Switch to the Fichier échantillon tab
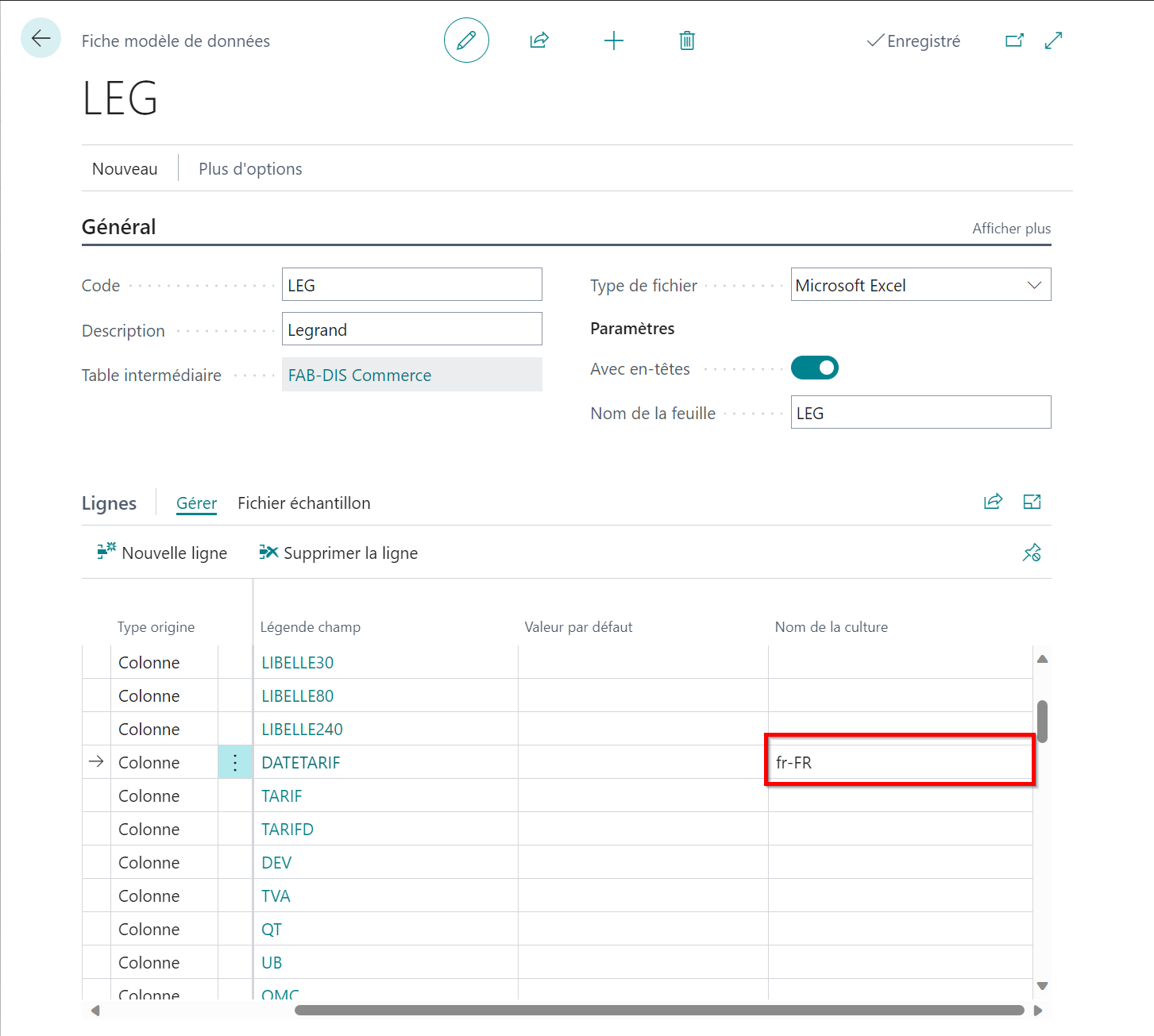Screen dimensions: 1154x1036 tap(303, 503)
